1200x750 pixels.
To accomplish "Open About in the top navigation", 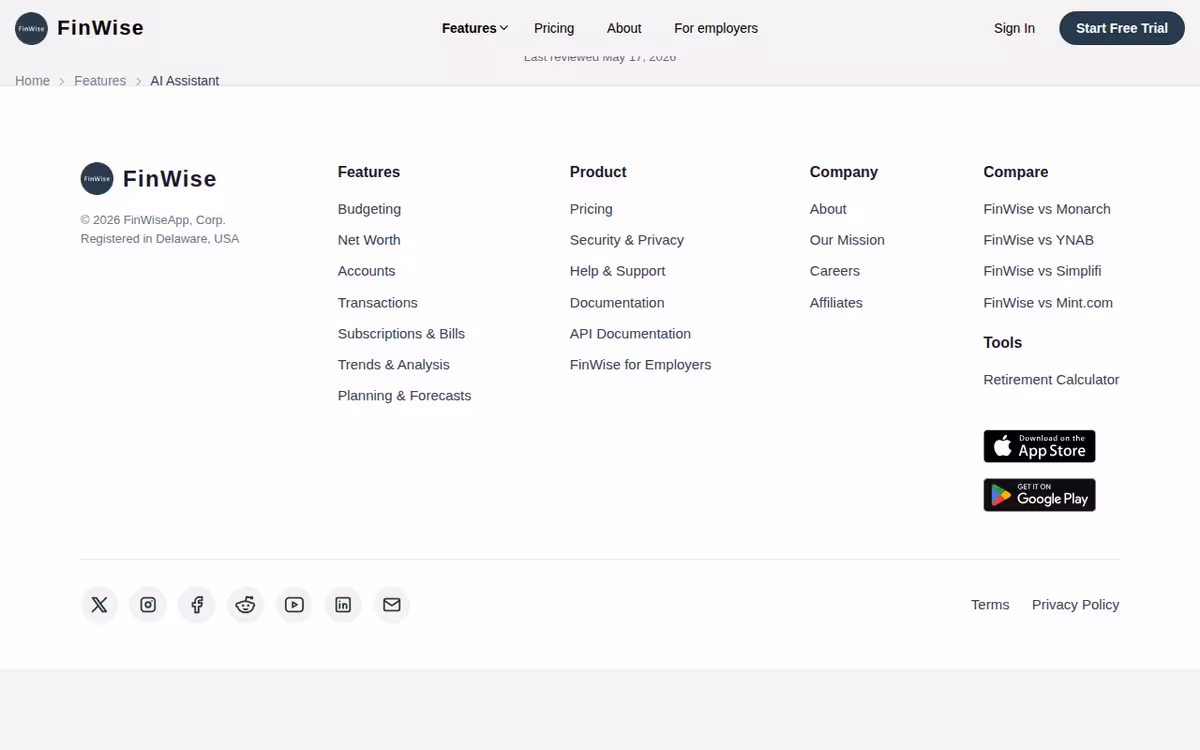I will click(624, 28).
